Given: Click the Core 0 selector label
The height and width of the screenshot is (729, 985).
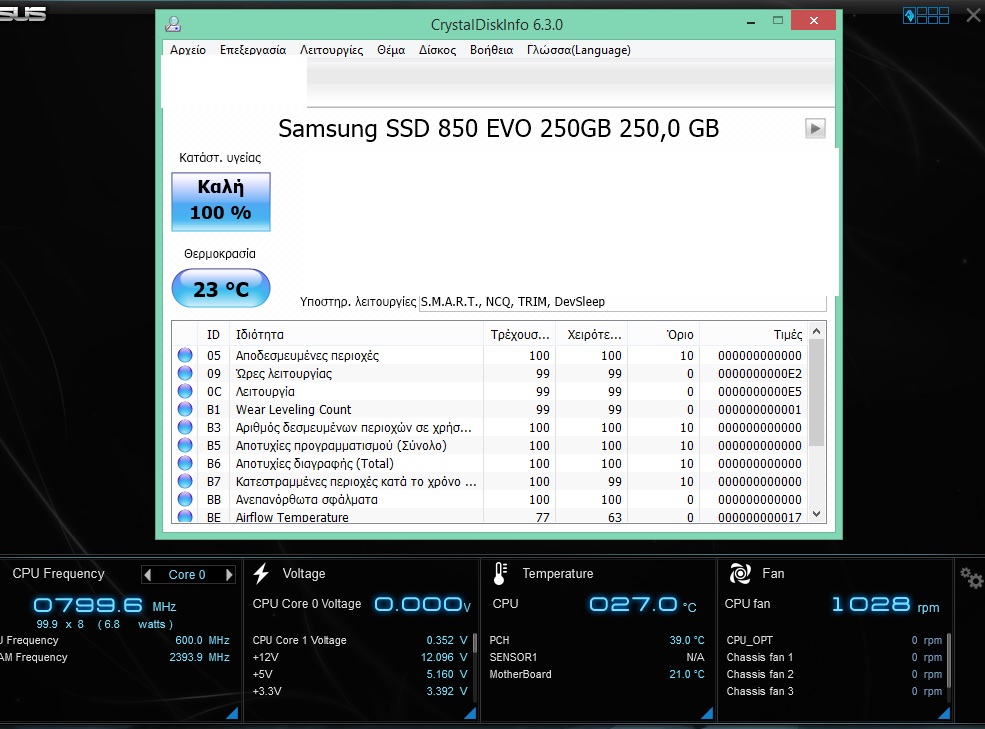Looking at the screenshot, I should [187, 574].
